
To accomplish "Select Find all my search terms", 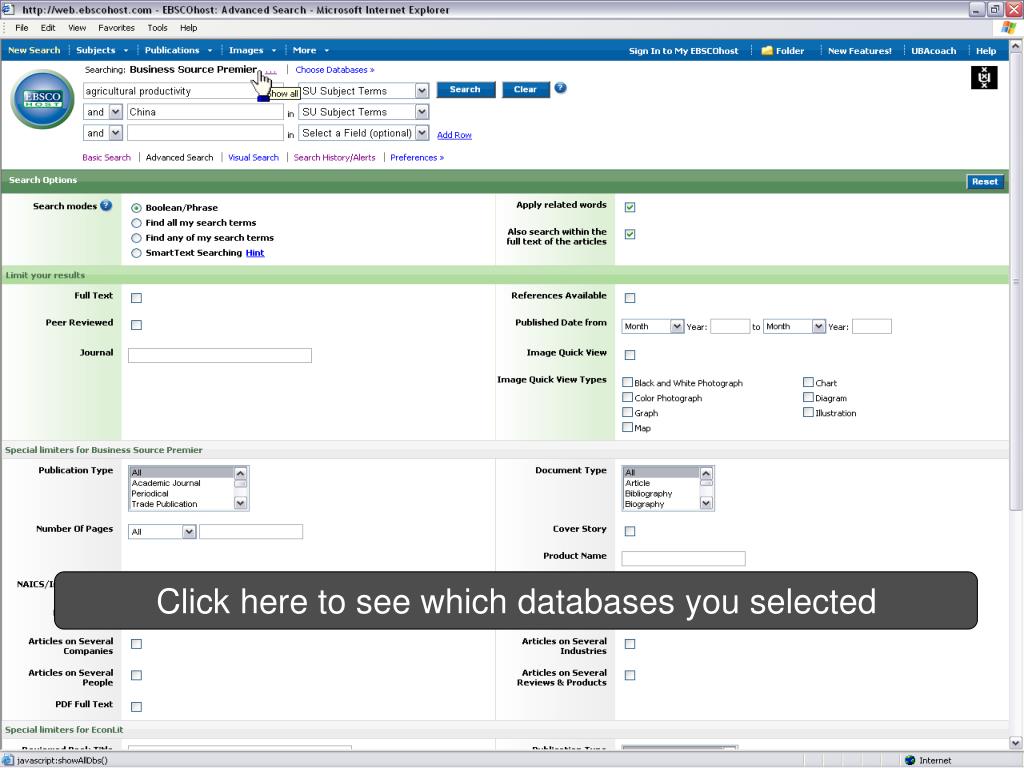I will click(x=136, y=223).
